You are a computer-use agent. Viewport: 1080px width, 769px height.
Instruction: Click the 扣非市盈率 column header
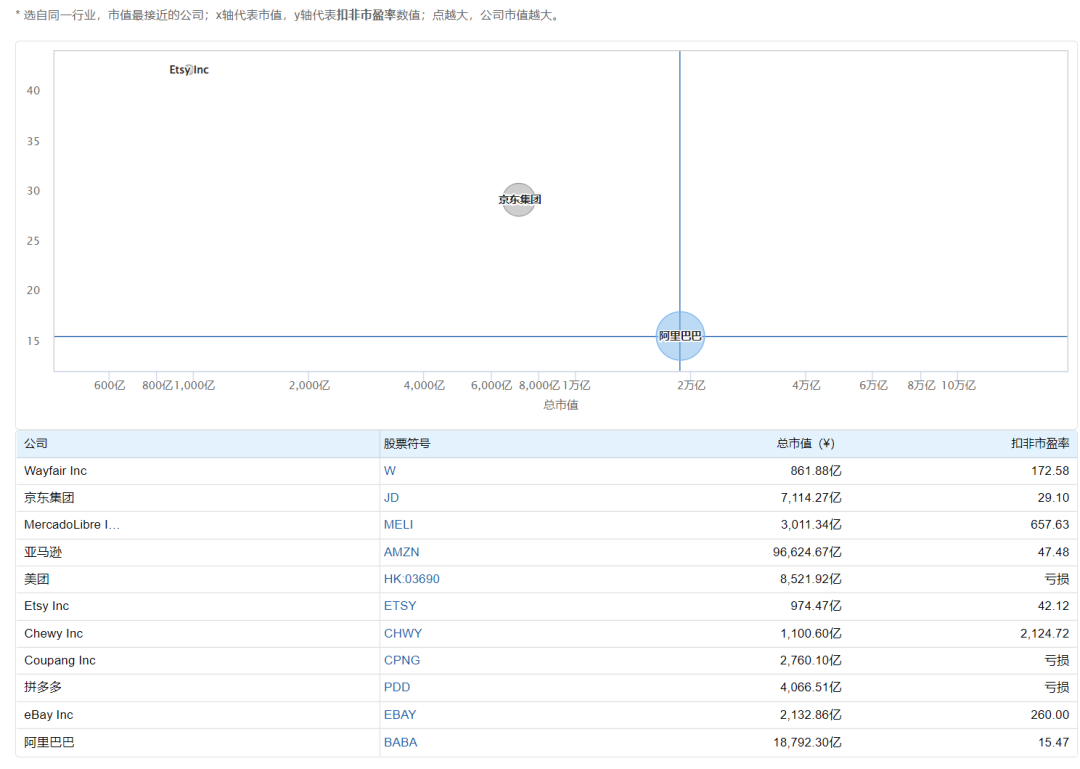(x=1040, y=443)
